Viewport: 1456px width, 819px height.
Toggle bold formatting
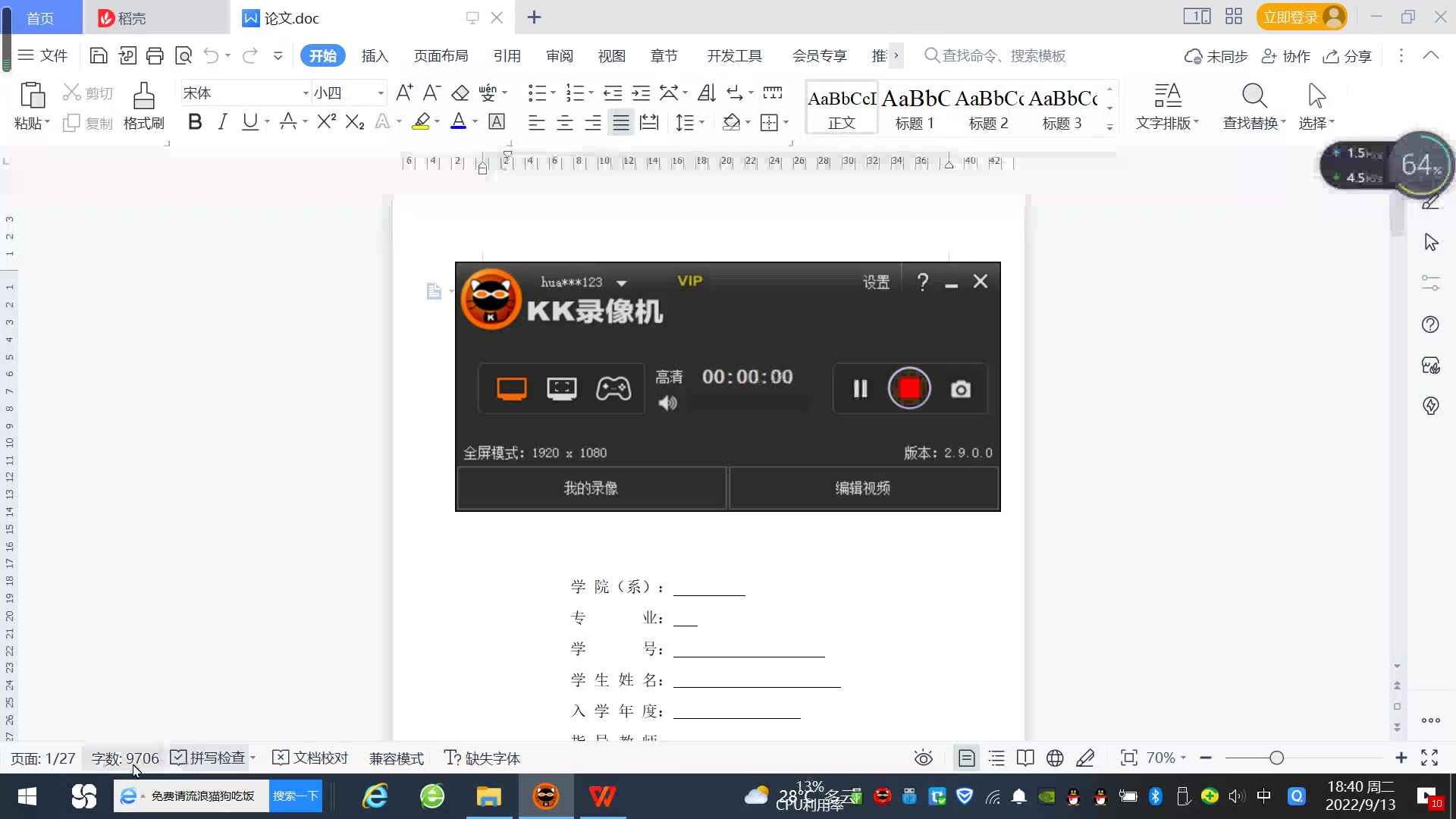[x=195, y=121]
